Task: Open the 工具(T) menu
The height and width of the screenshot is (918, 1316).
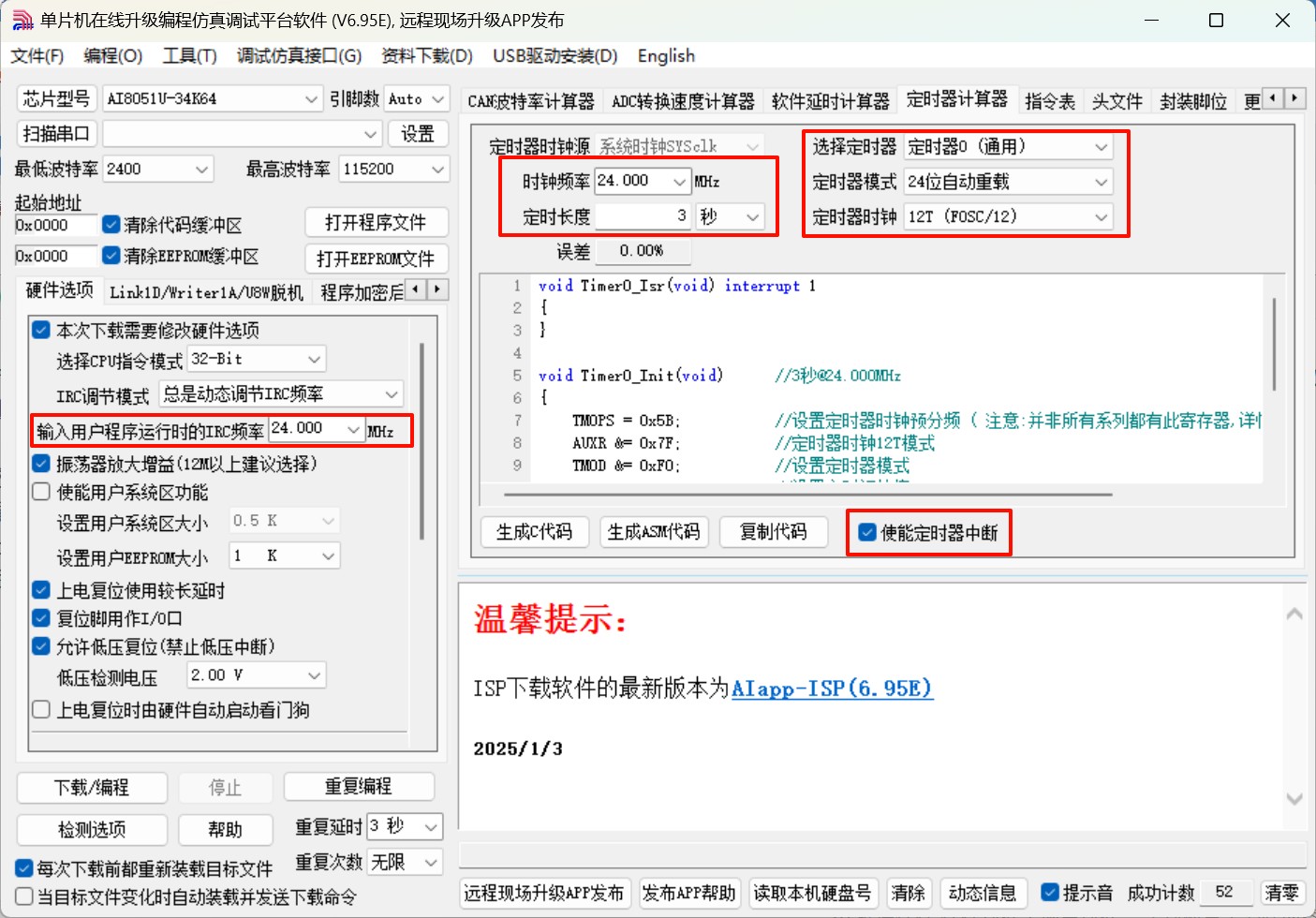Action: pos(189,56)
